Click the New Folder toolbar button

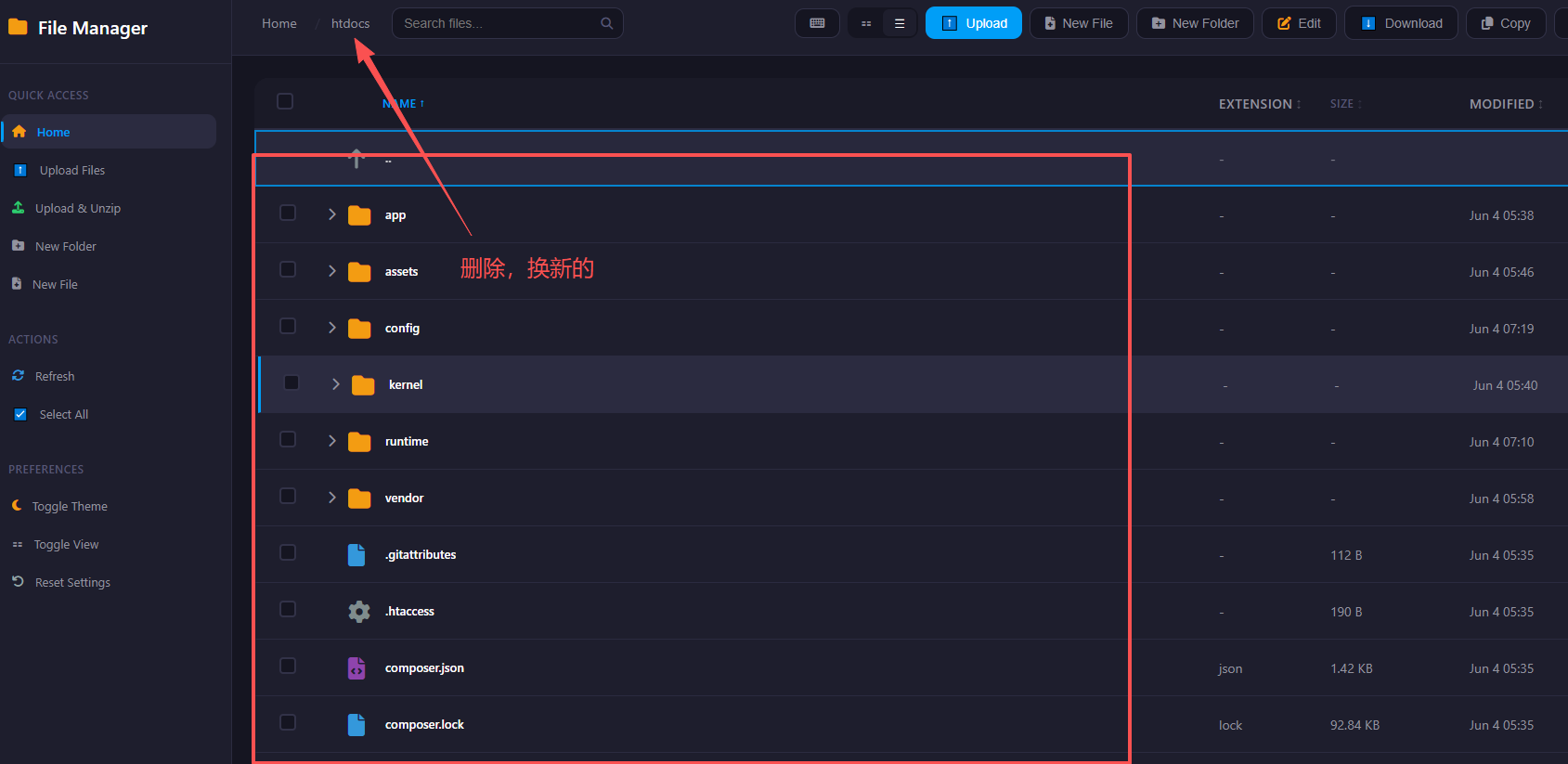(1195, 23)
